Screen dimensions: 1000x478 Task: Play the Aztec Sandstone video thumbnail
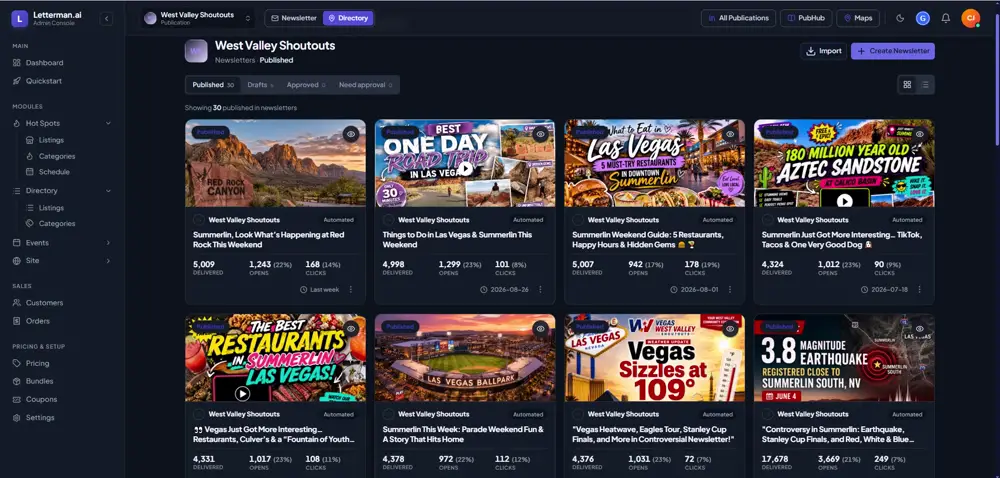(x=844, y=200)
